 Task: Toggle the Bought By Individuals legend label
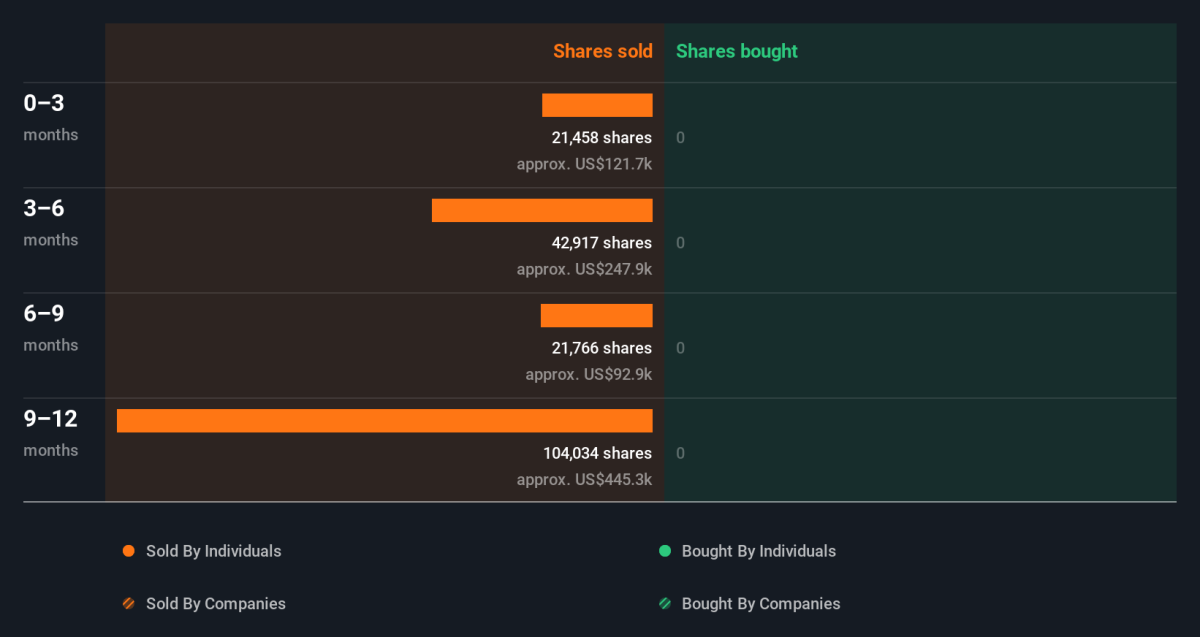click(758, 551)
